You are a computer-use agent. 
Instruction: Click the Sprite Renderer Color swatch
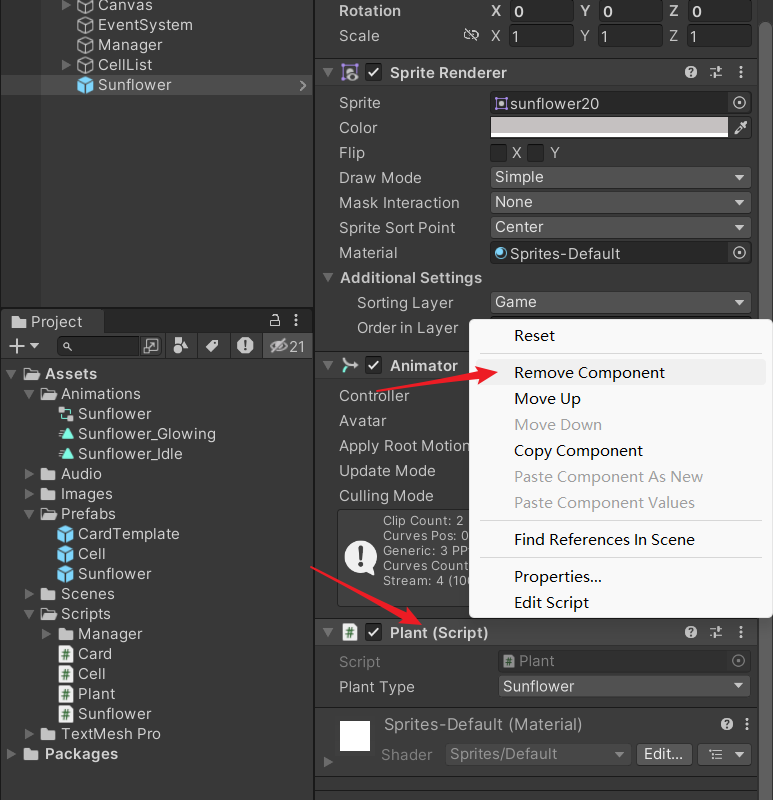[x=609, y=128]
